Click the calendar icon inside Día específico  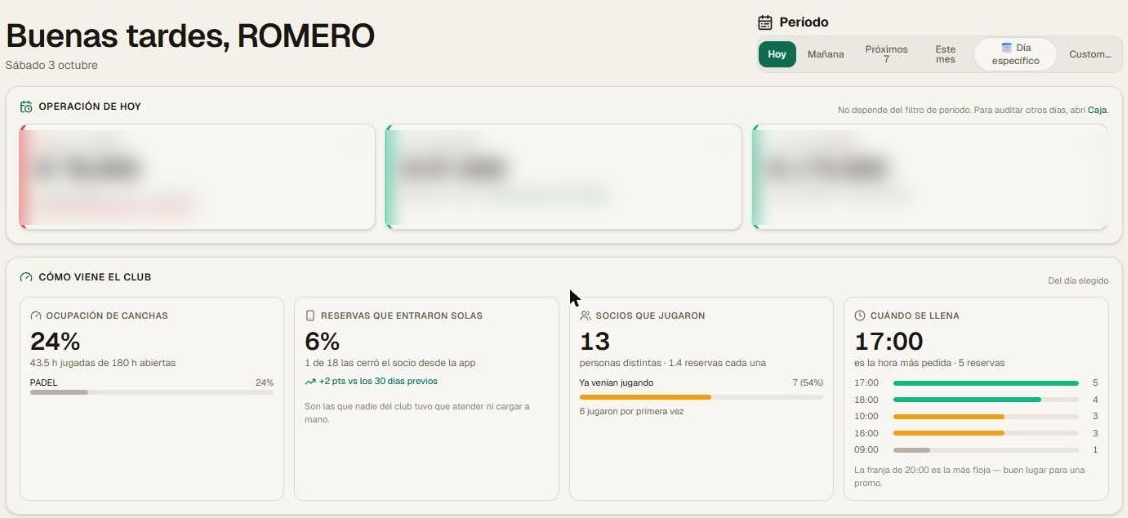[1007, 47]
